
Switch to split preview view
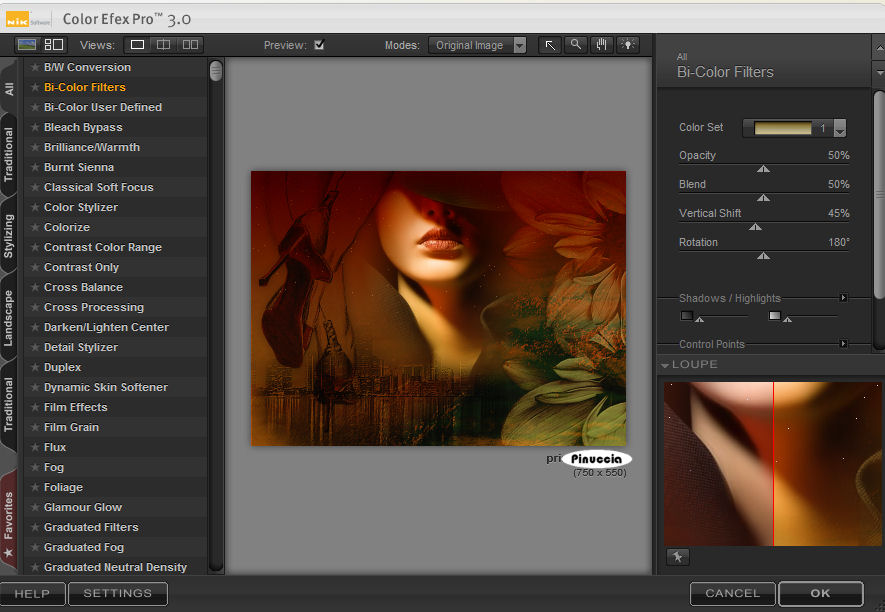pos(164,45)
